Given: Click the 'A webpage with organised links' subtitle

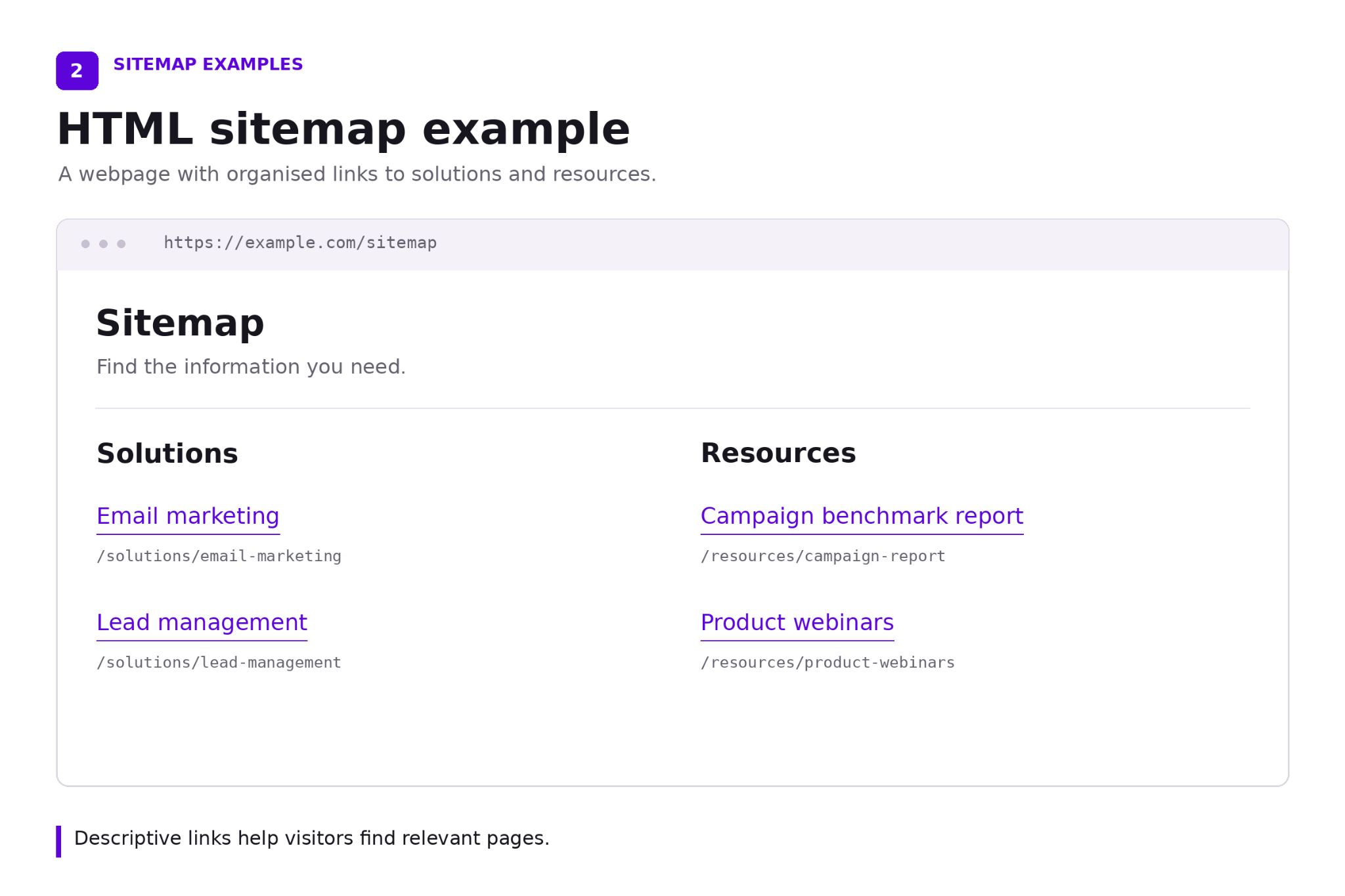Looking at the screenshot, I should [x=357, y=175].
